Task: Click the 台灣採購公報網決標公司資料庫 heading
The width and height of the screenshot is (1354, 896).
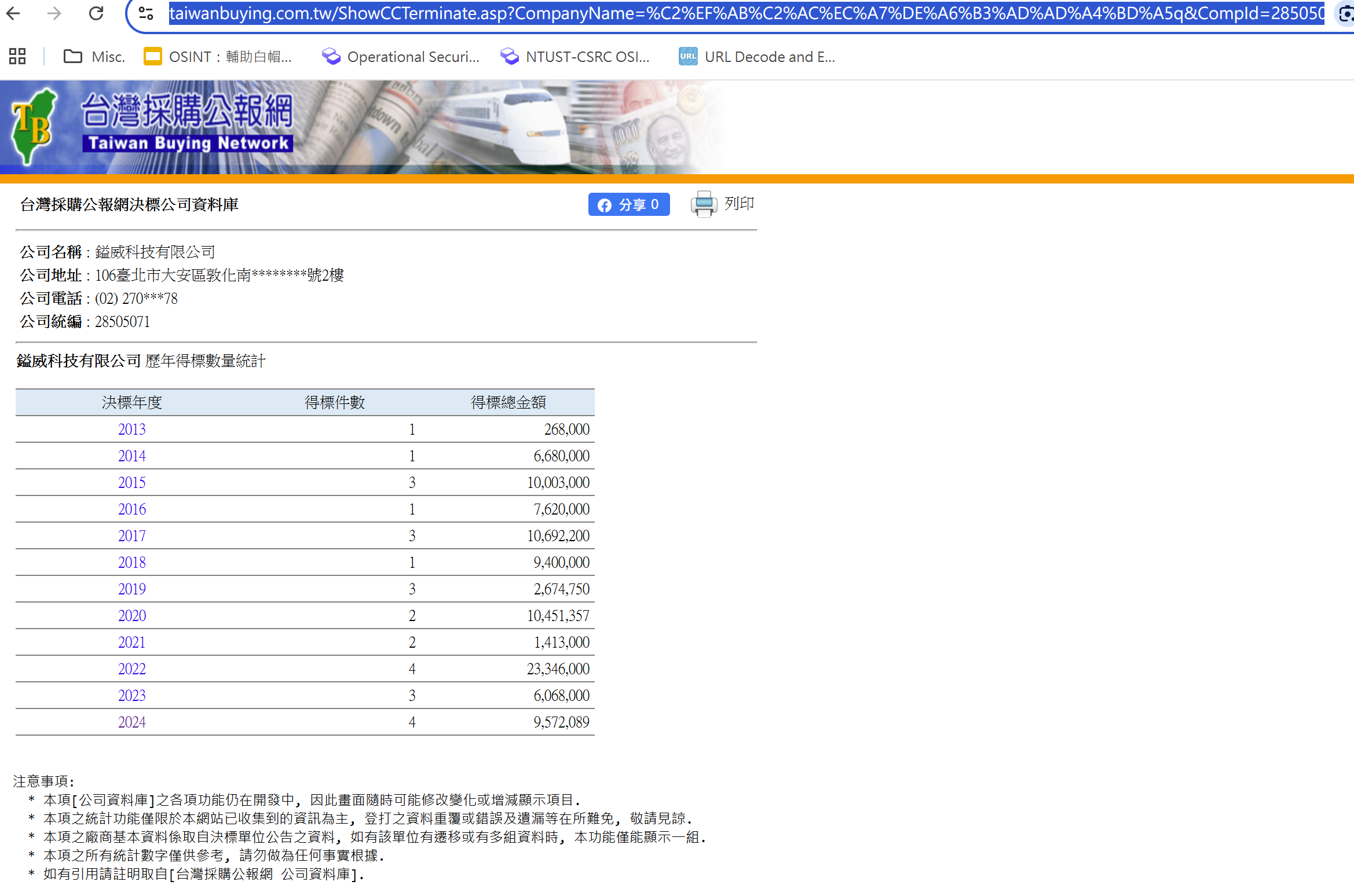Action: pyautogui.click(x=129, y=205)
